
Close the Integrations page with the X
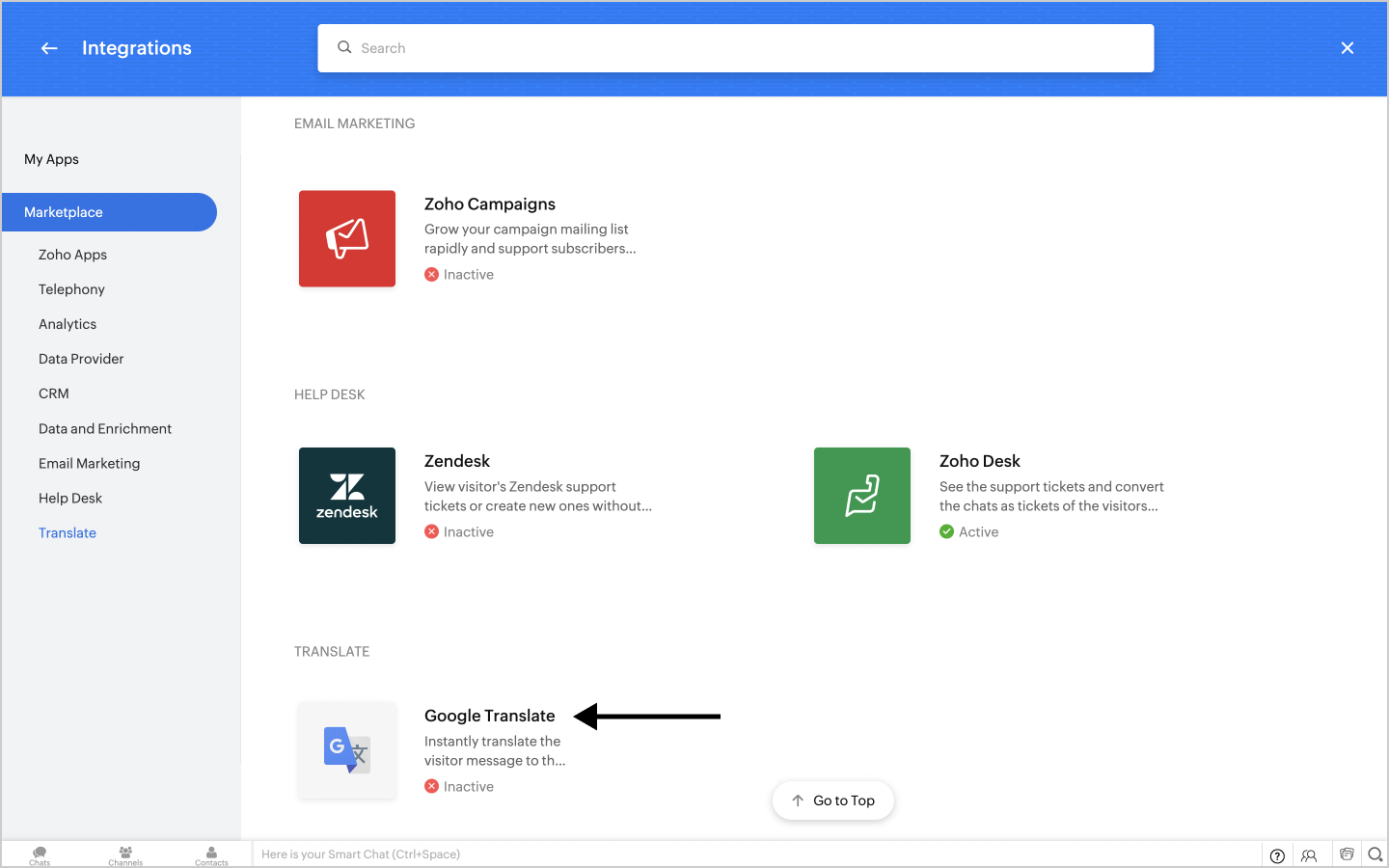1348,48
